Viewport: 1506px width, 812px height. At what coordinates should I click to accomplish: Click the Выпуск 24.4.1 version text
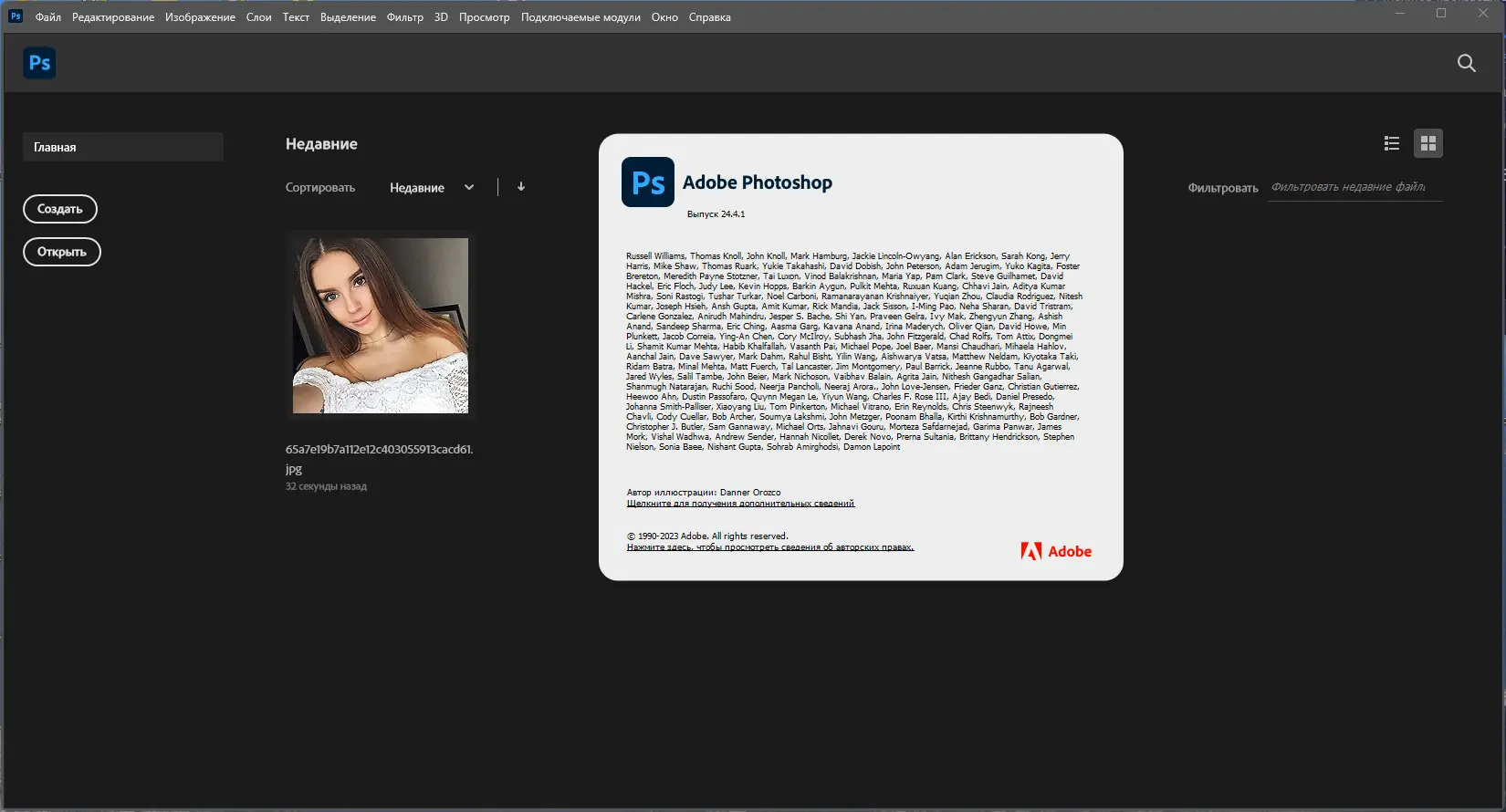(716, 214)
